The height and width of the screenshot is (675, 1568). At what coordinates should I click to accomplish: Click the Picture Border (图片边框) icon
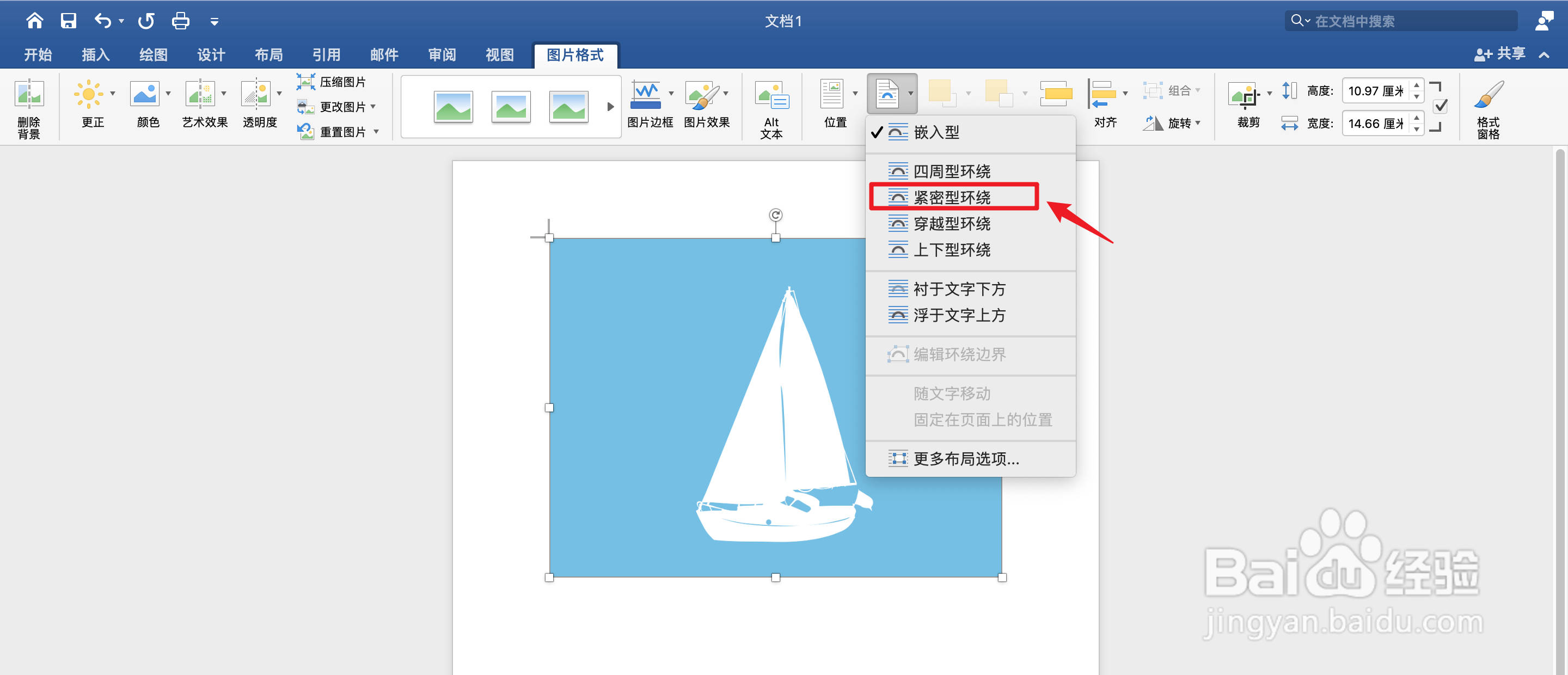646,94
